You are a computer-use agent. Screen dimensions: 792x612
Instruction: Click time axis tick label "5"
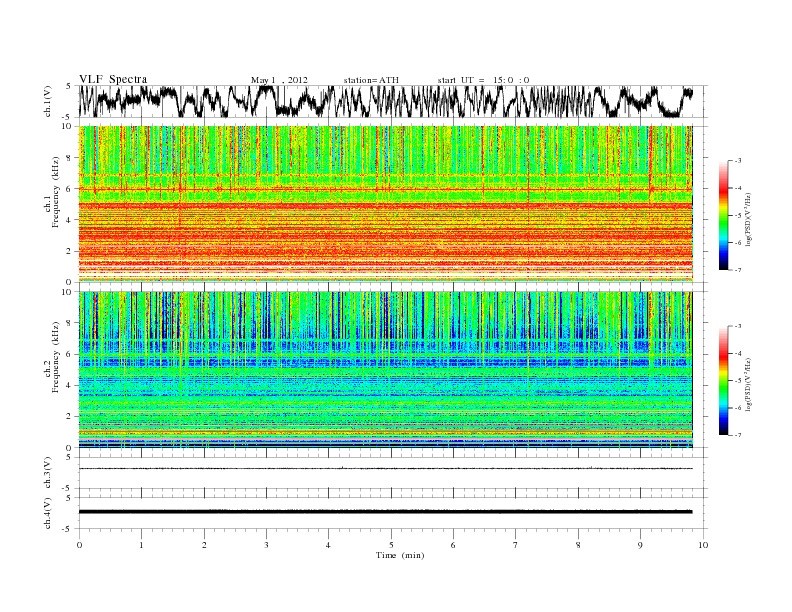coord(391,545)
